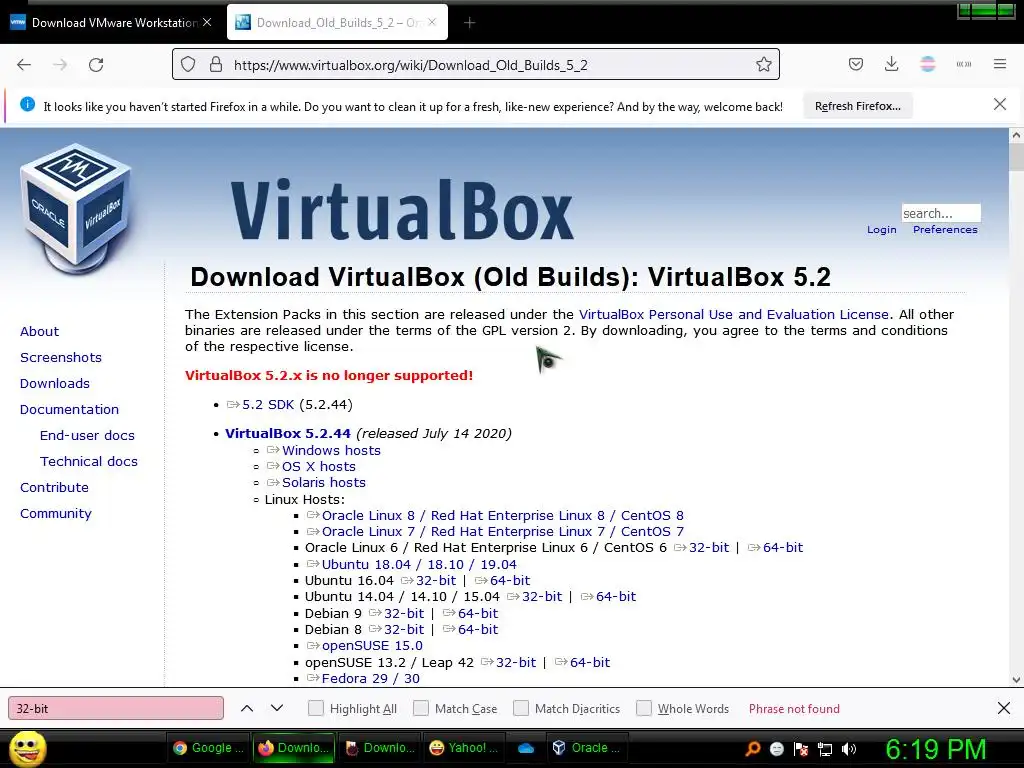The image size is (1024, 768).
Task: Click the URL address bar
Action: click(475, 65)
